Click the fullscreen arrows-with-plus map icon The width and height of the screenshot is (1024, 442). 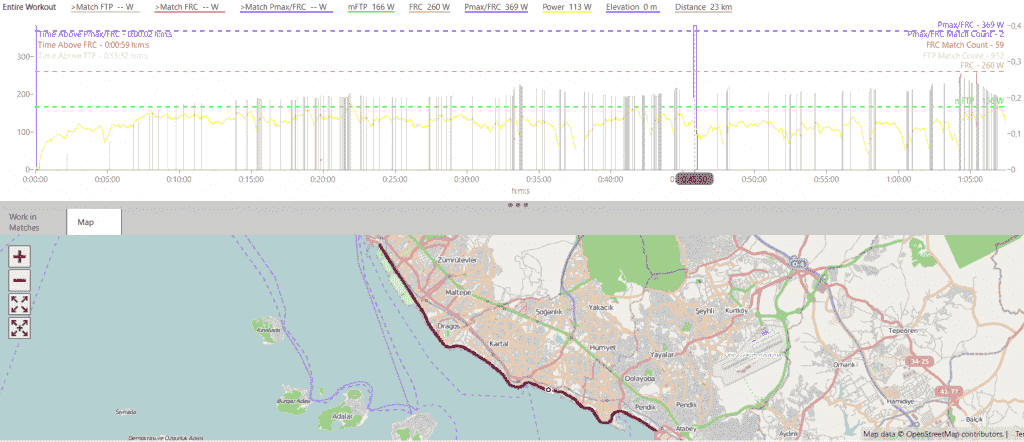[x=19, y=327]
